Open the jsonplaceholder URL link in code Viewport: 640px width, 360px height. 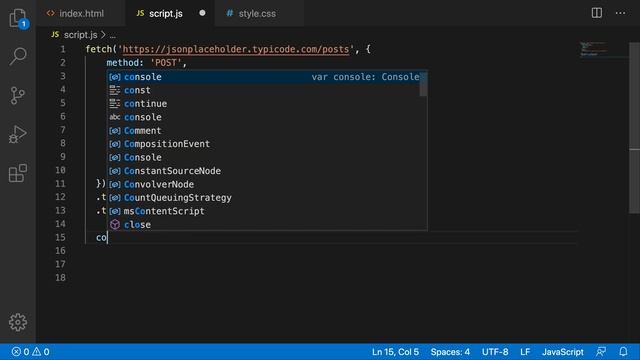(x=236, y=49)
